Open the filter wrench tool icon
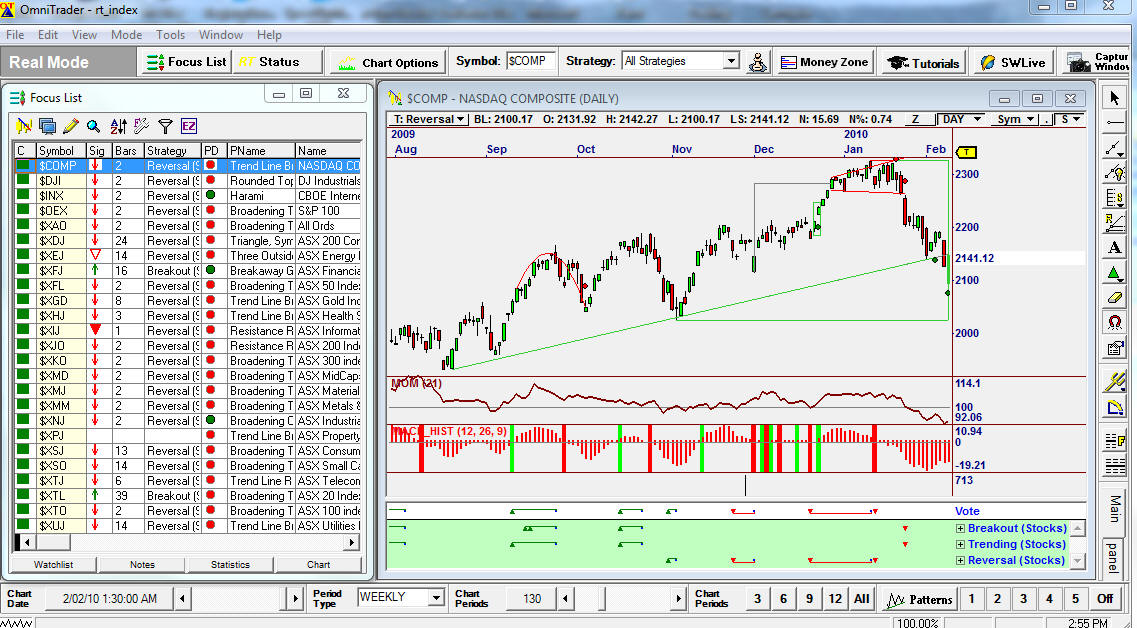 141,126
